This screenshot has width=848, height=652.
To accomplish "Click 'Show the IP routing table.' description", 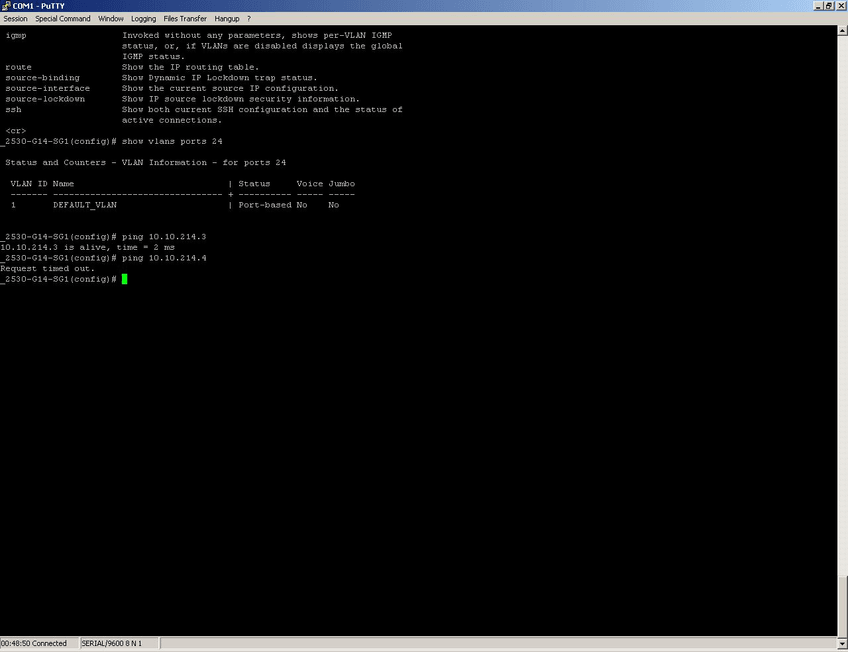I will point(190,68).
